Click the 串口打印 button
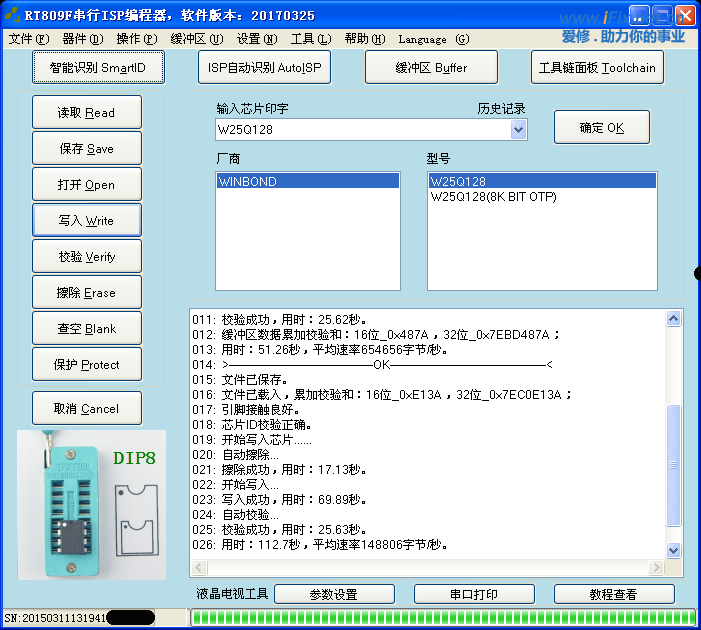Image resolution: width=701 pixels, height=630 pixels. click(474, 594)
